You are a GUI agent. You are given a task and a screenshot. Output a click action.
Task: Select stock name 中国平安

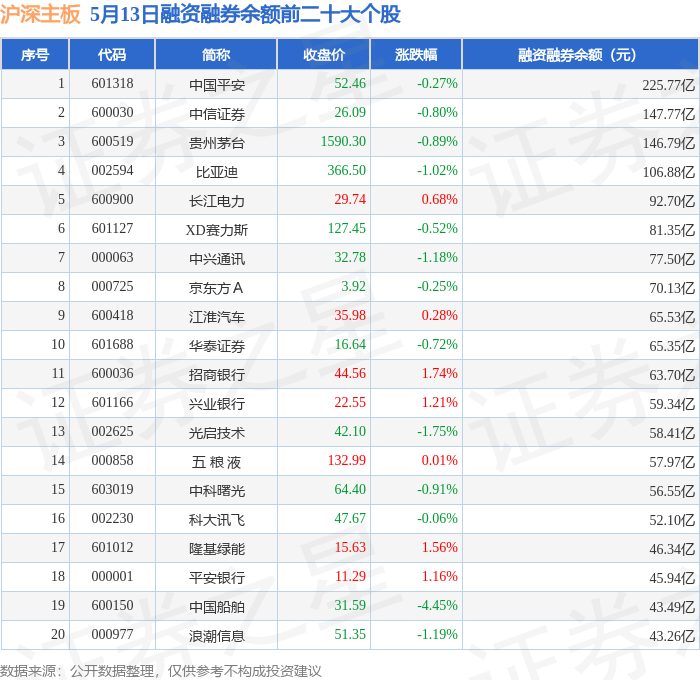click(x=217, y=85)
